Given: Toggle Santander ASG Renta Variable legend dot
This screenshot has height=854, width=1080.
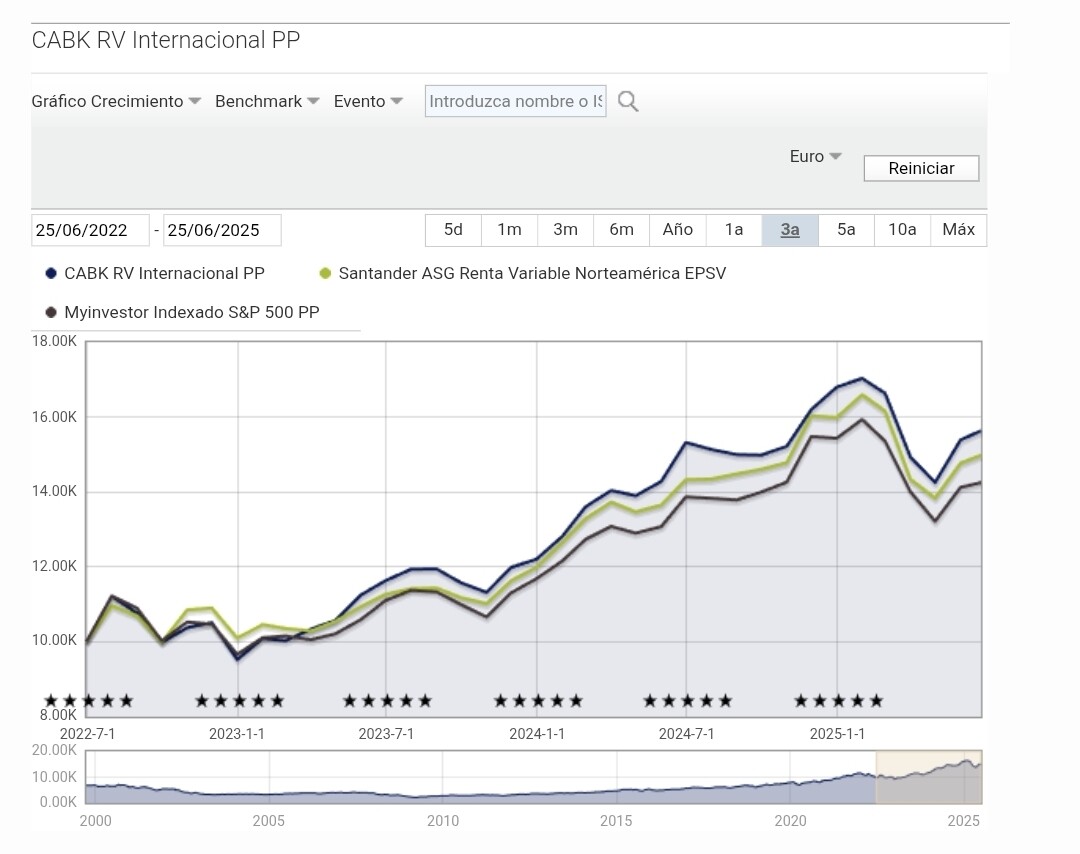Looking at the screenshot, I should pyautogui.click(x=325, y=273).
